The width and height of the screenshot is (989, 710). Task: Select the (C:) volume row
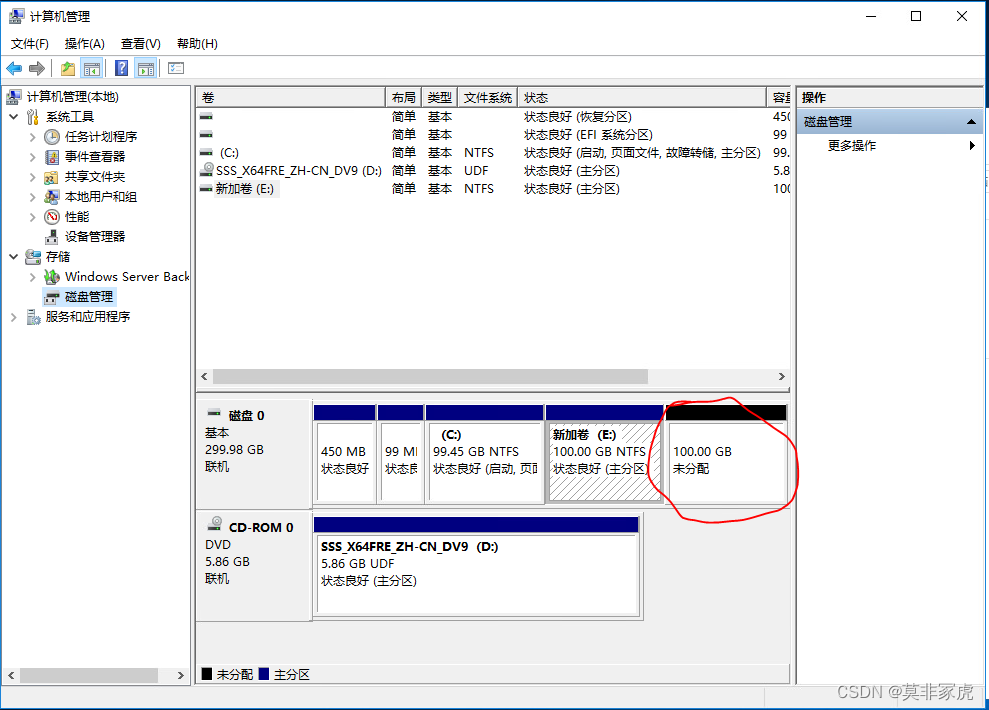click(x=493, y=153)
